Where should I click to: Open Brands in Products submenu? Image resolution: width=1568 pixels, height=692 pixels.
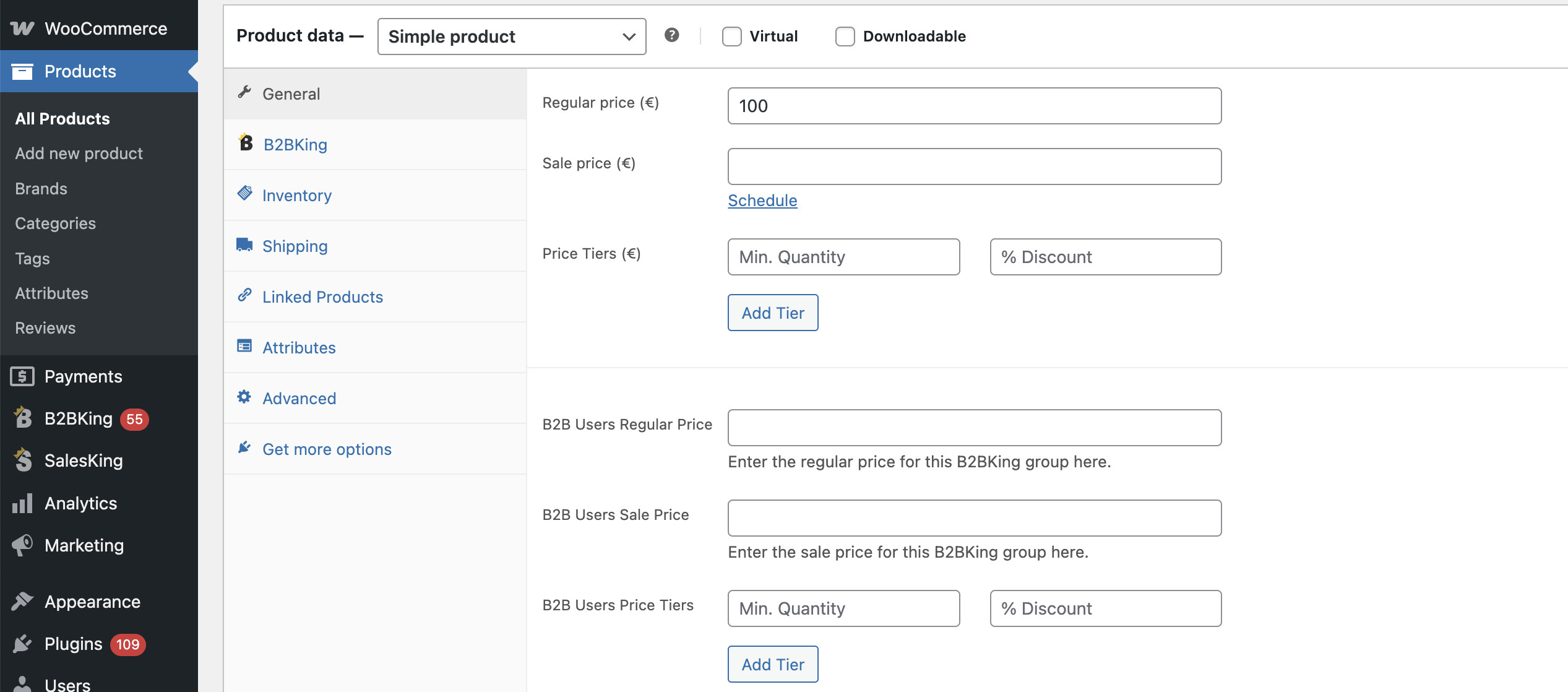point(41,189)
